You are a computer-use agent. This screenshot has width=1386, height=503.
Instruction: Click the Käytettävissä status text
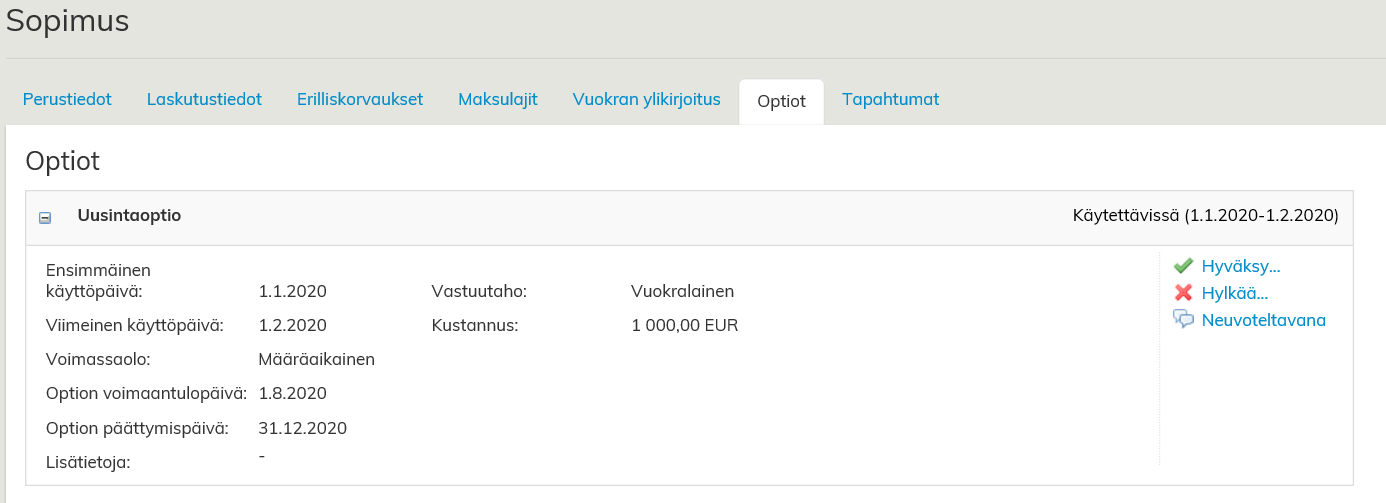(x=1205, y=215)
